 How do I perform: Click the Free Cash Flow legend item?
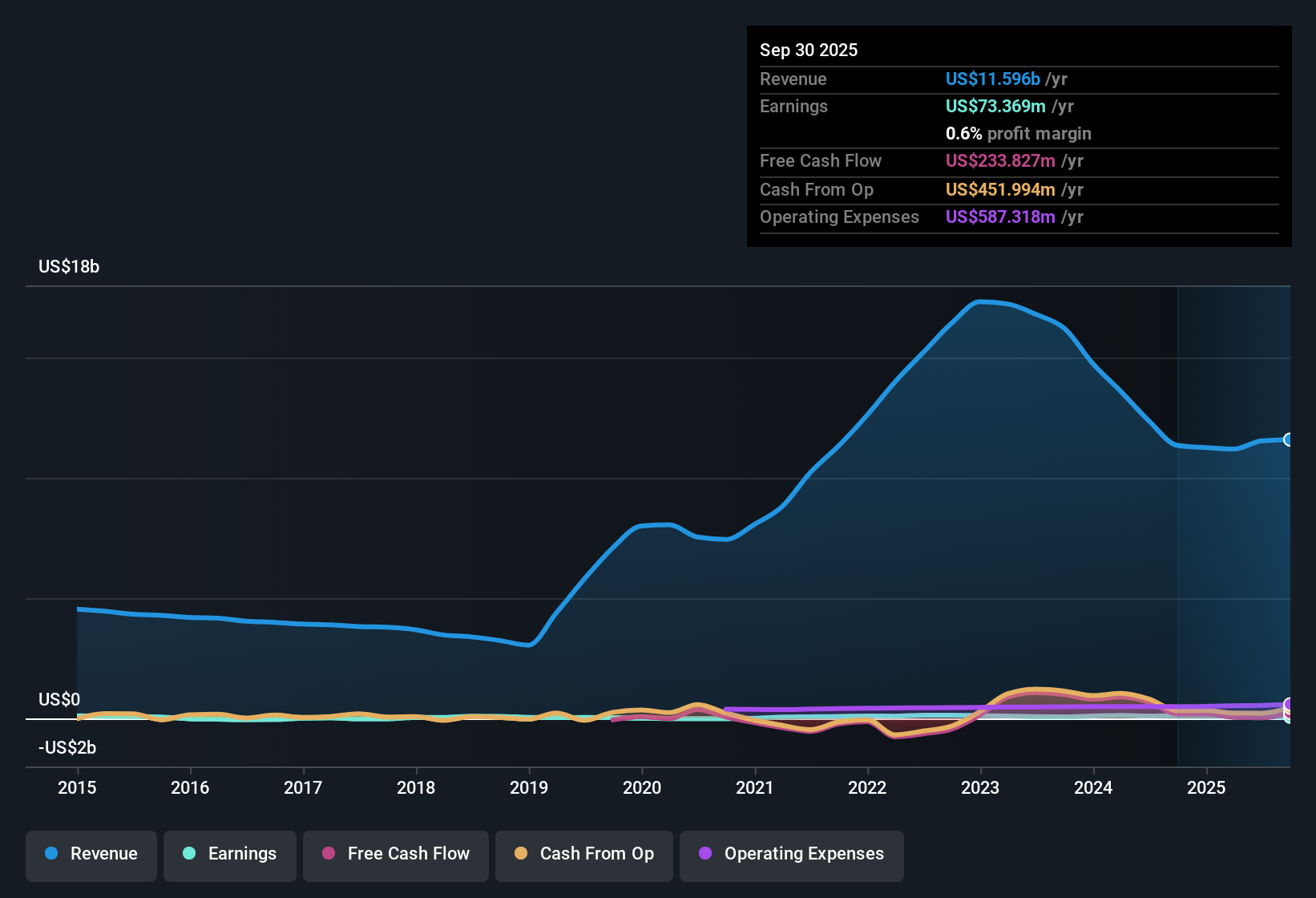pyautogui.click(x=395, y=854)
